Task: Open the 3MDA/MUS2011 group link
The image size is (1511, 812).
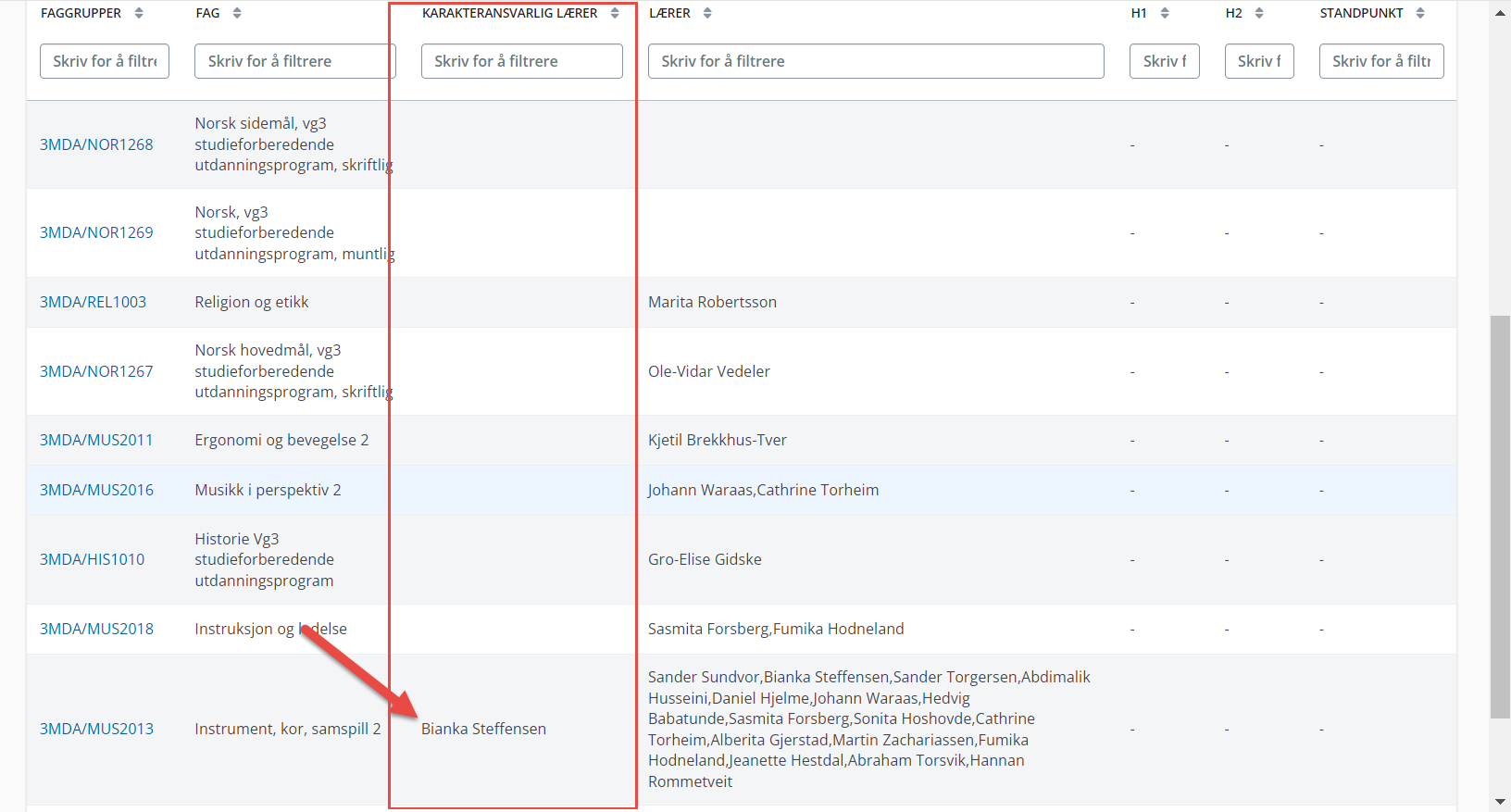Action: pyautogui.click(x=96, y=440)
